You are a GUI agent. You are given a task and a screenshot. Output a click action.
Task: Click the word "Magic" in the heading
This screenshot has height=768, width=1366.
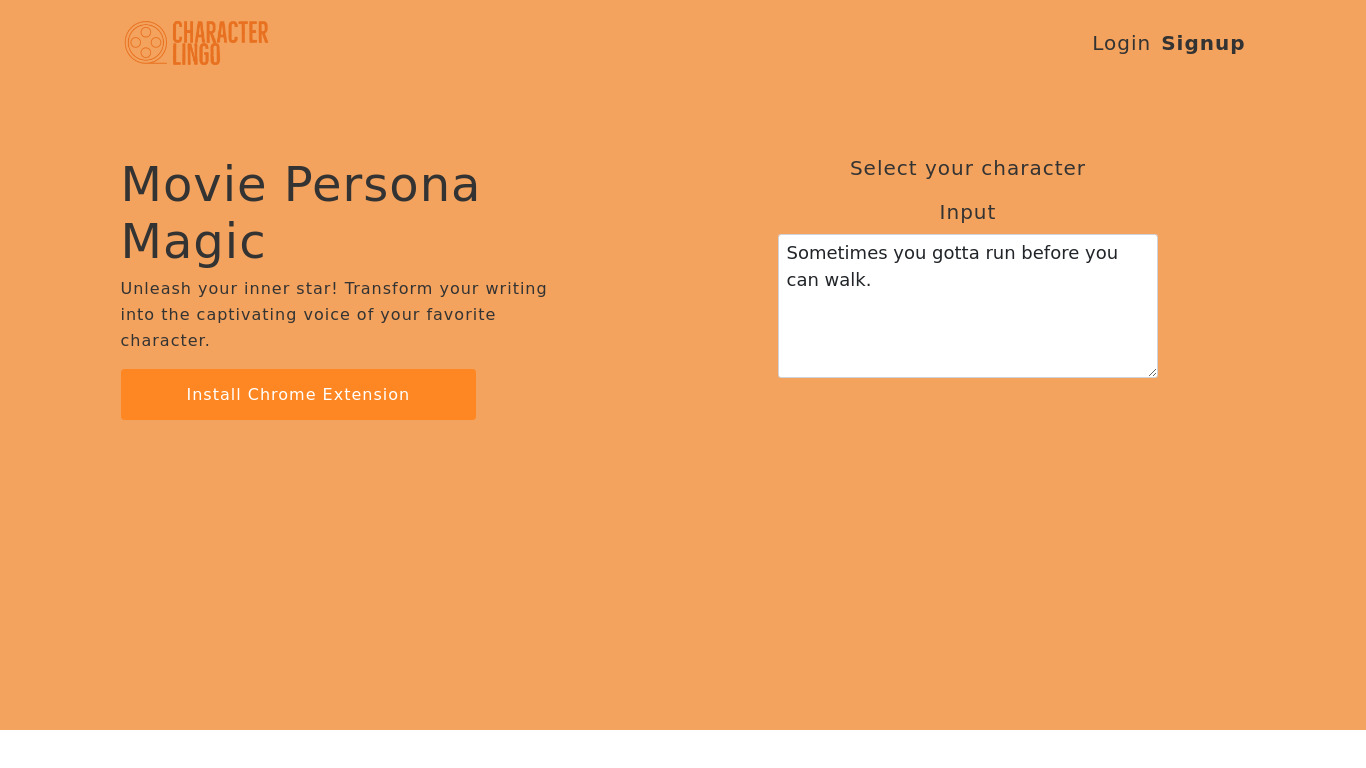point(193,241)
